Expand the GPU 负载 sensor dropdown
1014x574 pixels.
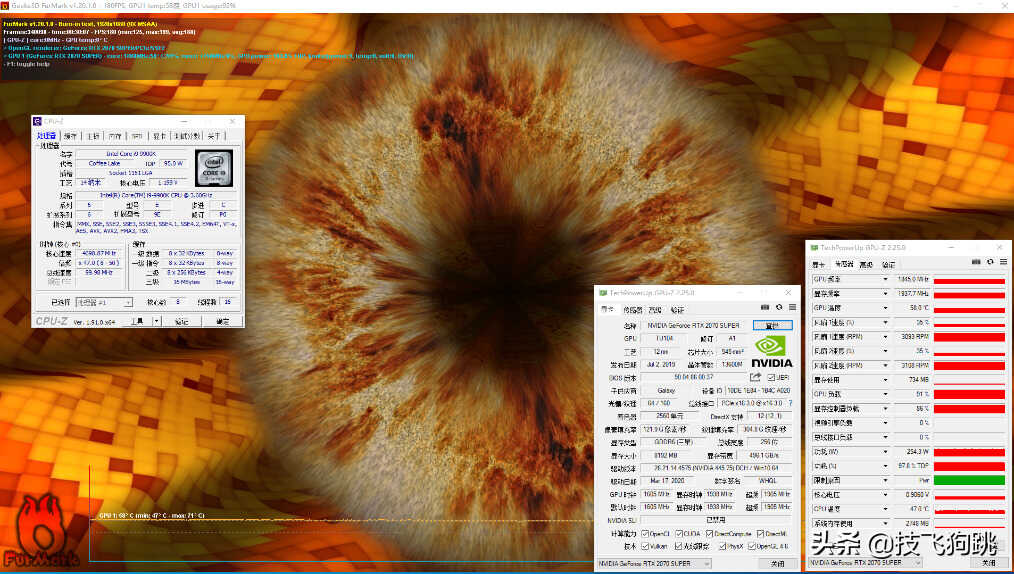point(885,394)
